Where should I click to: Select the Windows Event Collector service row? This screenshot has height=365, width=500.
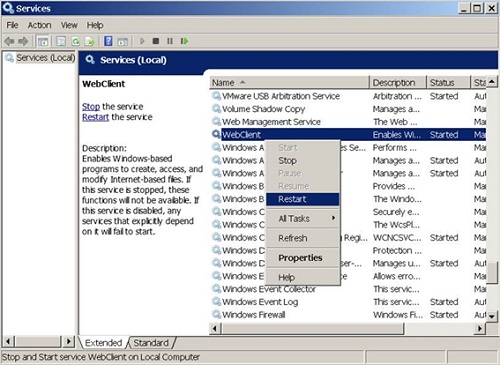click(348, 289)
